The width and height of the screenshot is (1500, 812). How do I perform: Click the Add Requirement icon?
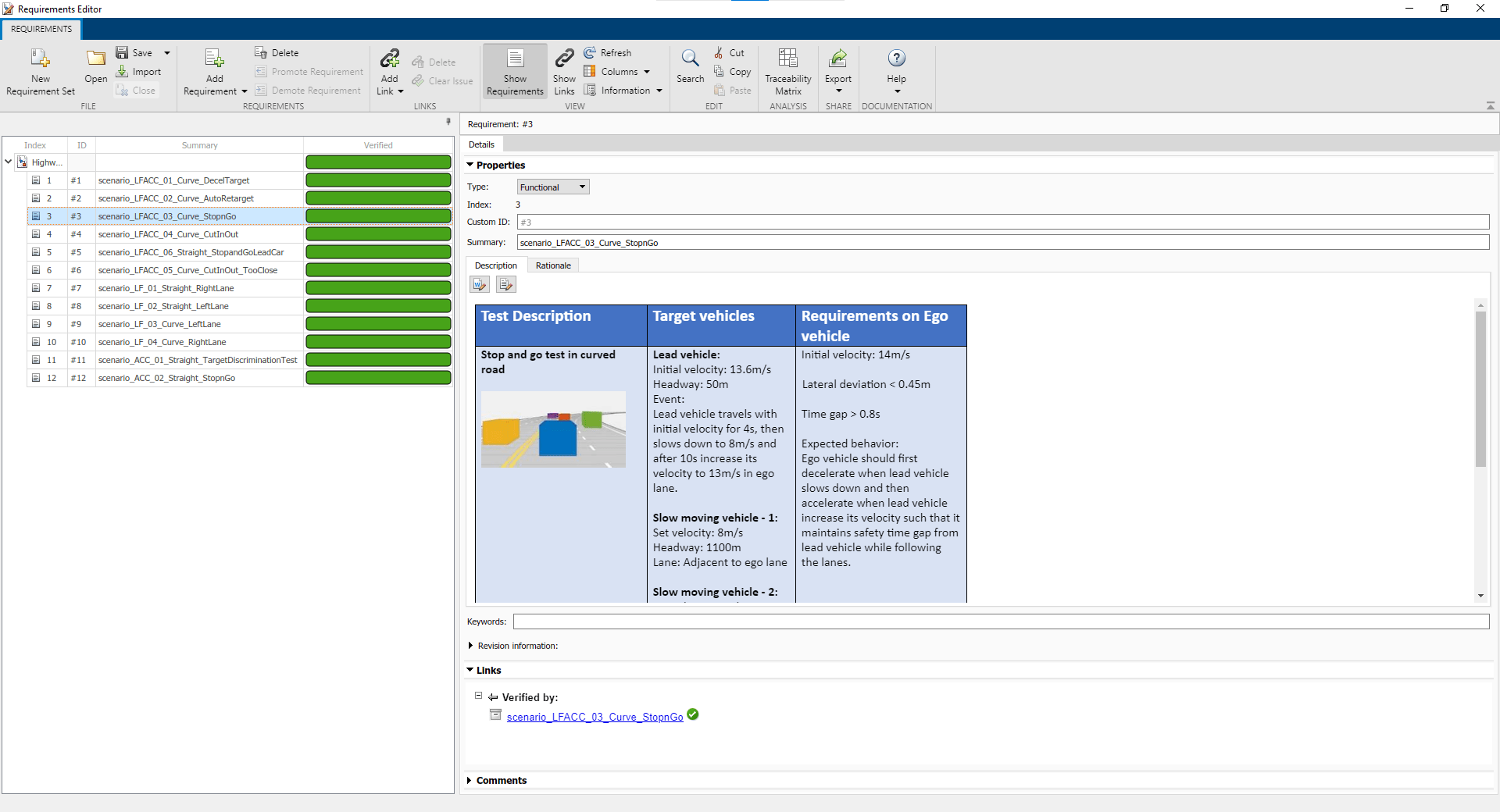coord(214,59)
